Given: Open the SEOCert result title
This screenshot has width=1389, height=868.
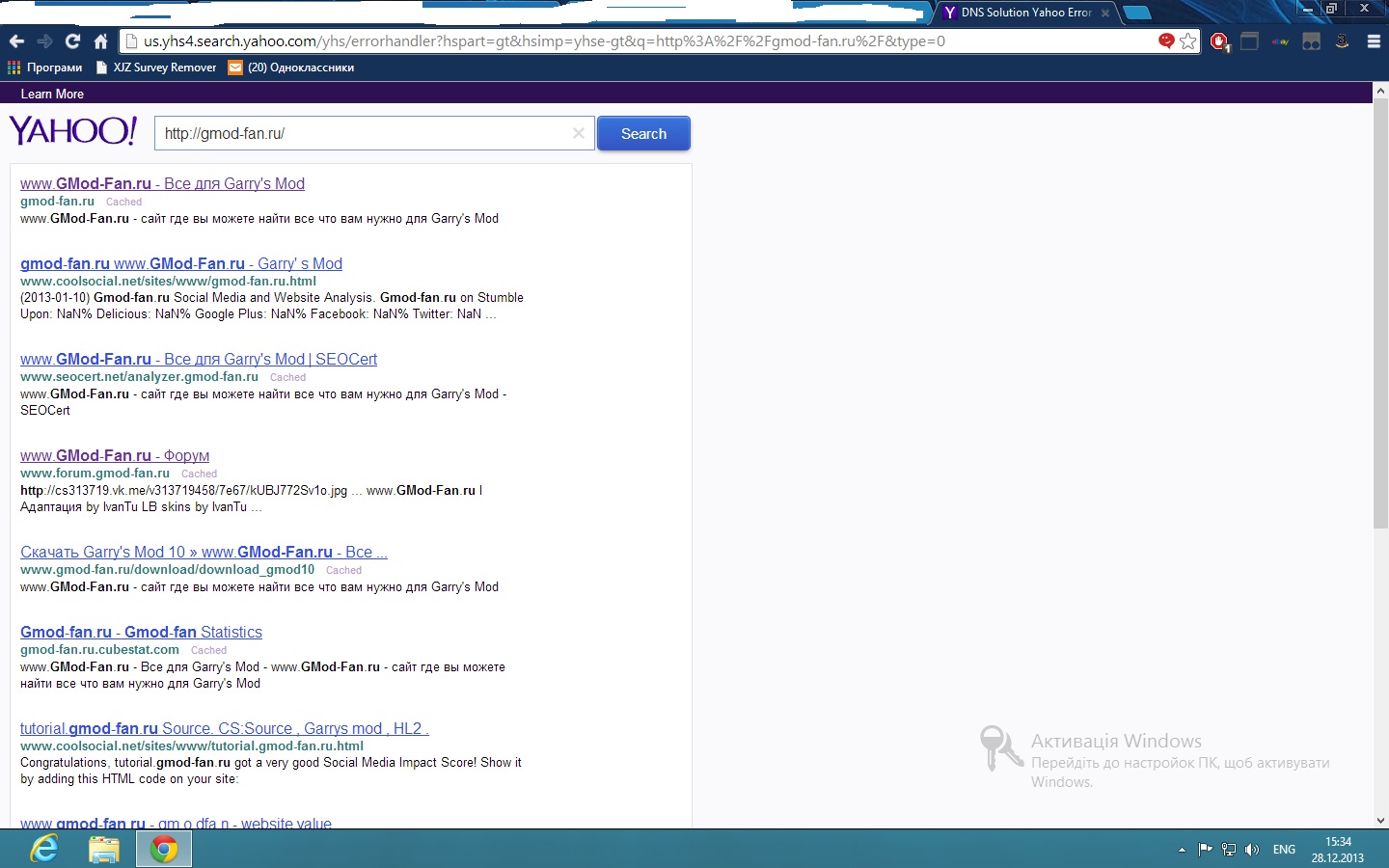Looking at the screenshot, I should [199, 359].
